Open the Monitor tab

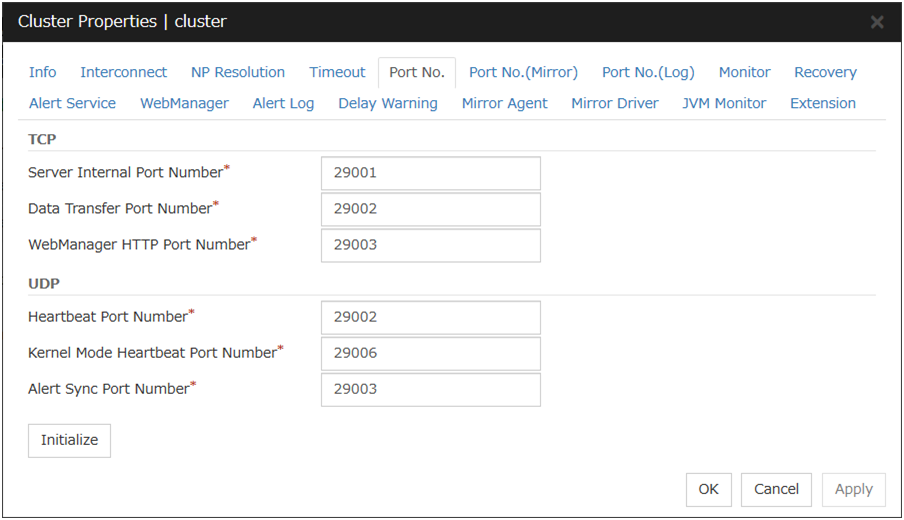(744, 72)
